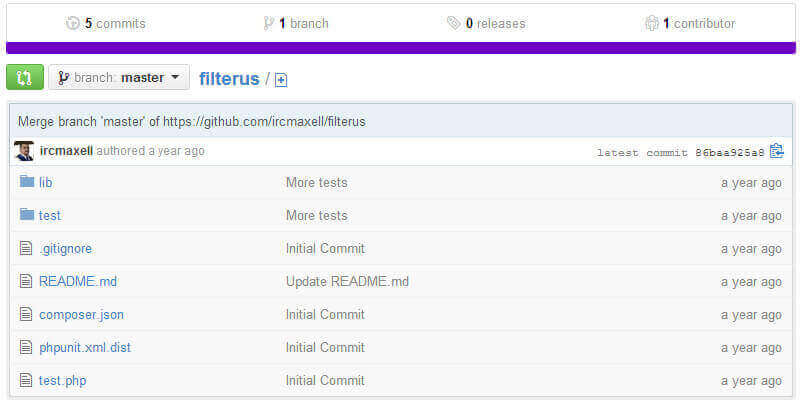The width and height of the screenshot is (800, 400).
Task: Open the phpunit.xml.dist file
Action: point(85,347)
